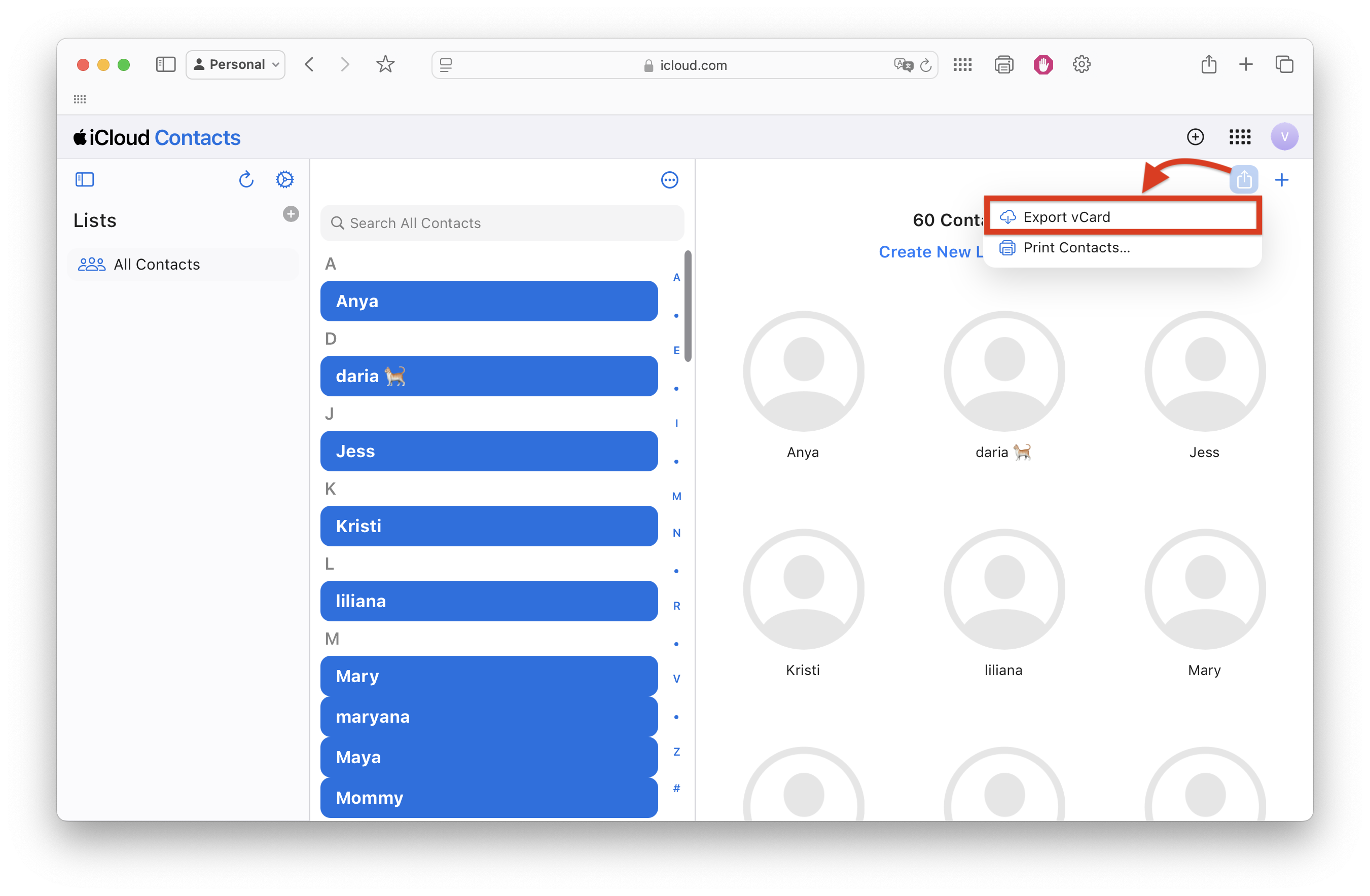Toggle Safari sidebar button
Screen dimensions: 1370x896
coord(165,64)
